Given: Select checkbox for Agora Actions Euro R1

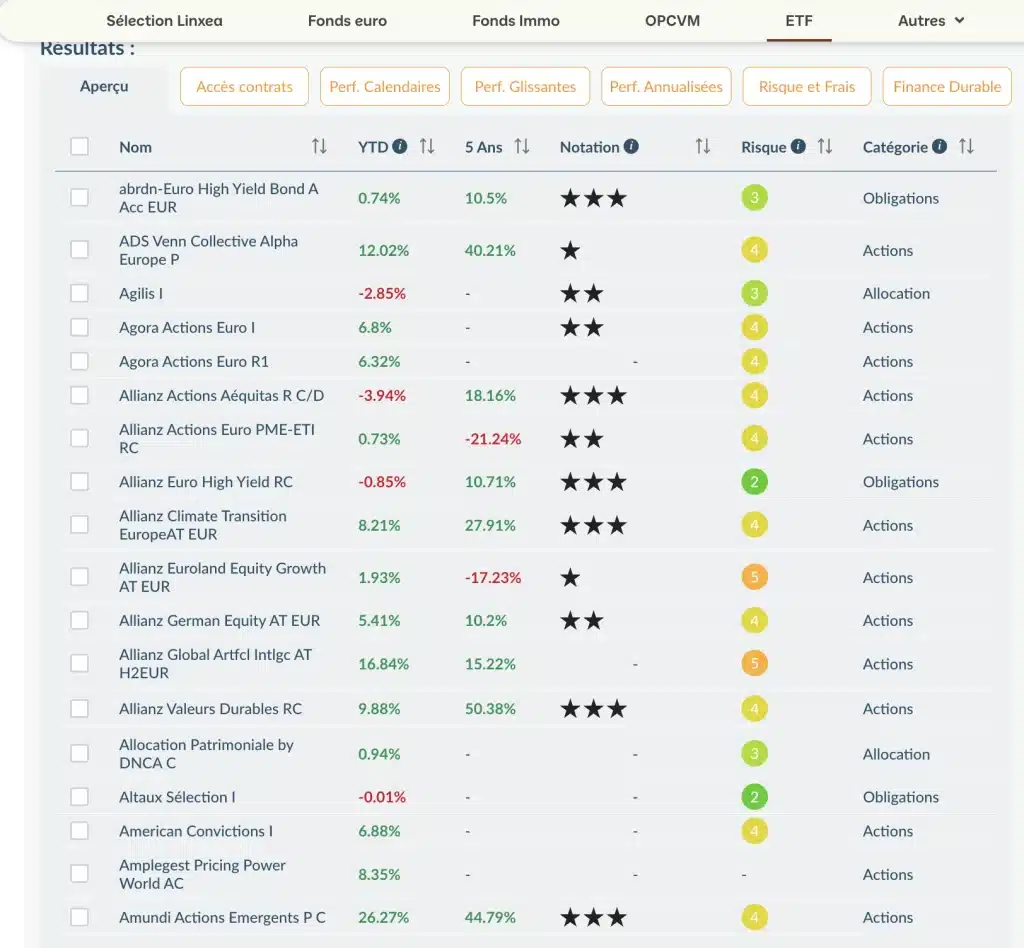Looking at the screenshot, I should (80, 361).
